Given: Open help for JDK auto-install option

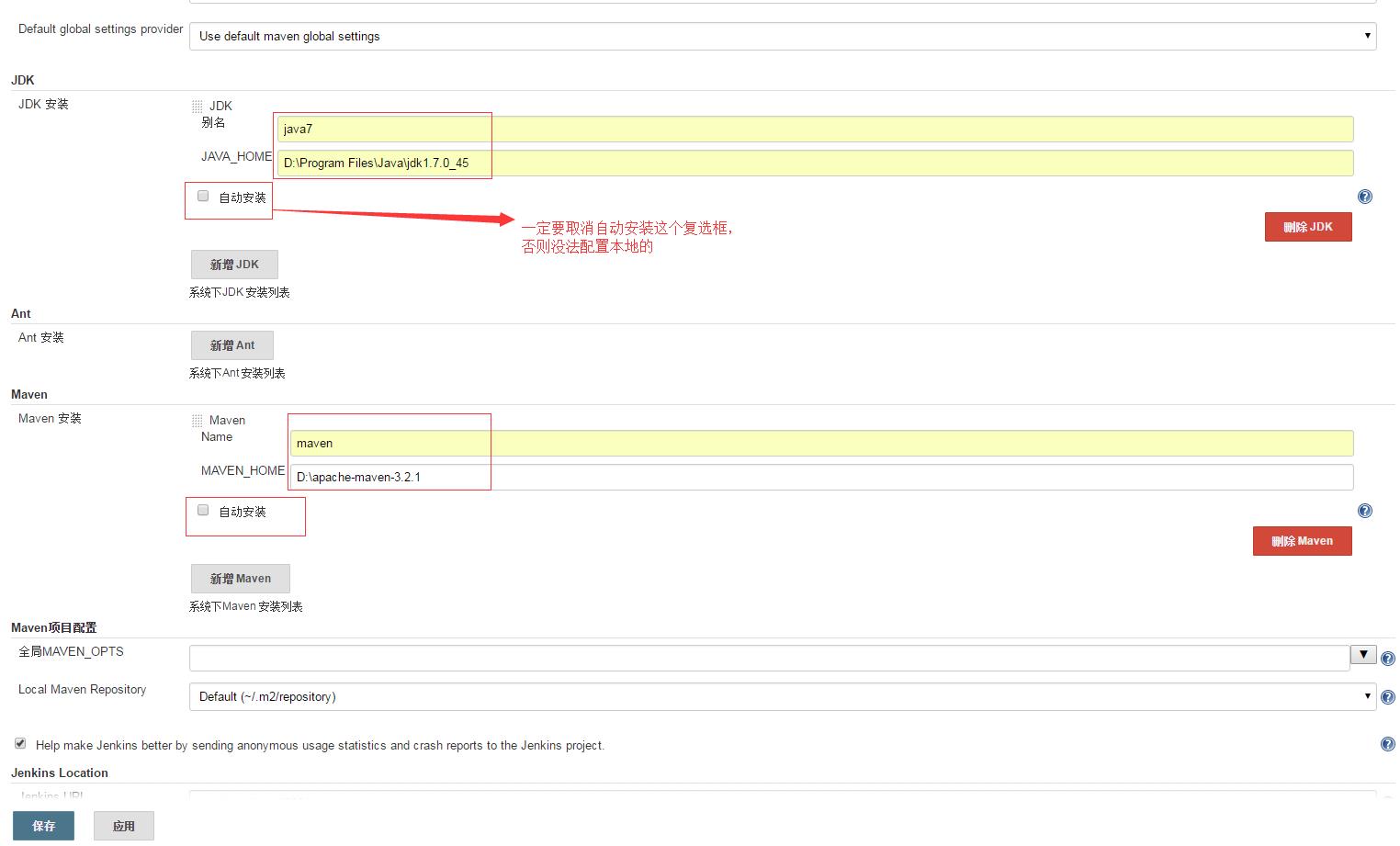Looking at the screenshot, I should coord(1365,197).
